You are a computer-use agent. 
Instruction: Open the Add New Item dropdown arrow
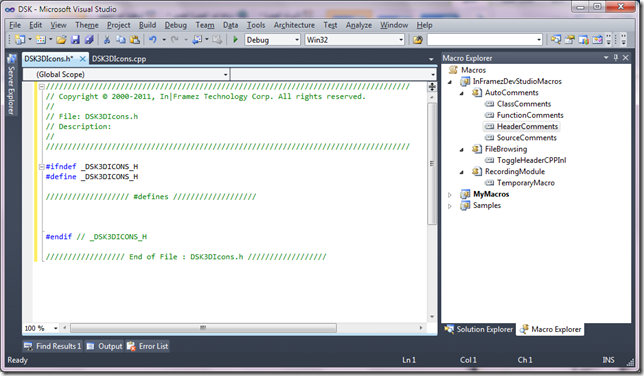point(51,40)
